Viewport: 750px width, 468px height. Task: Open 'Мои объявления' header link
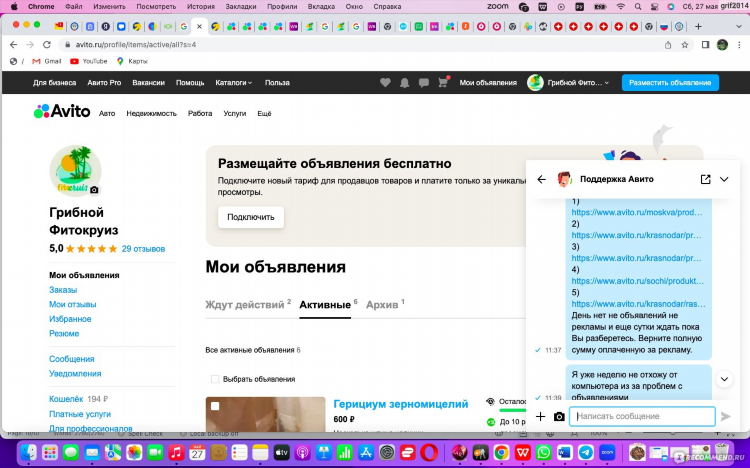pyautogui.click(x=488, y=82)
